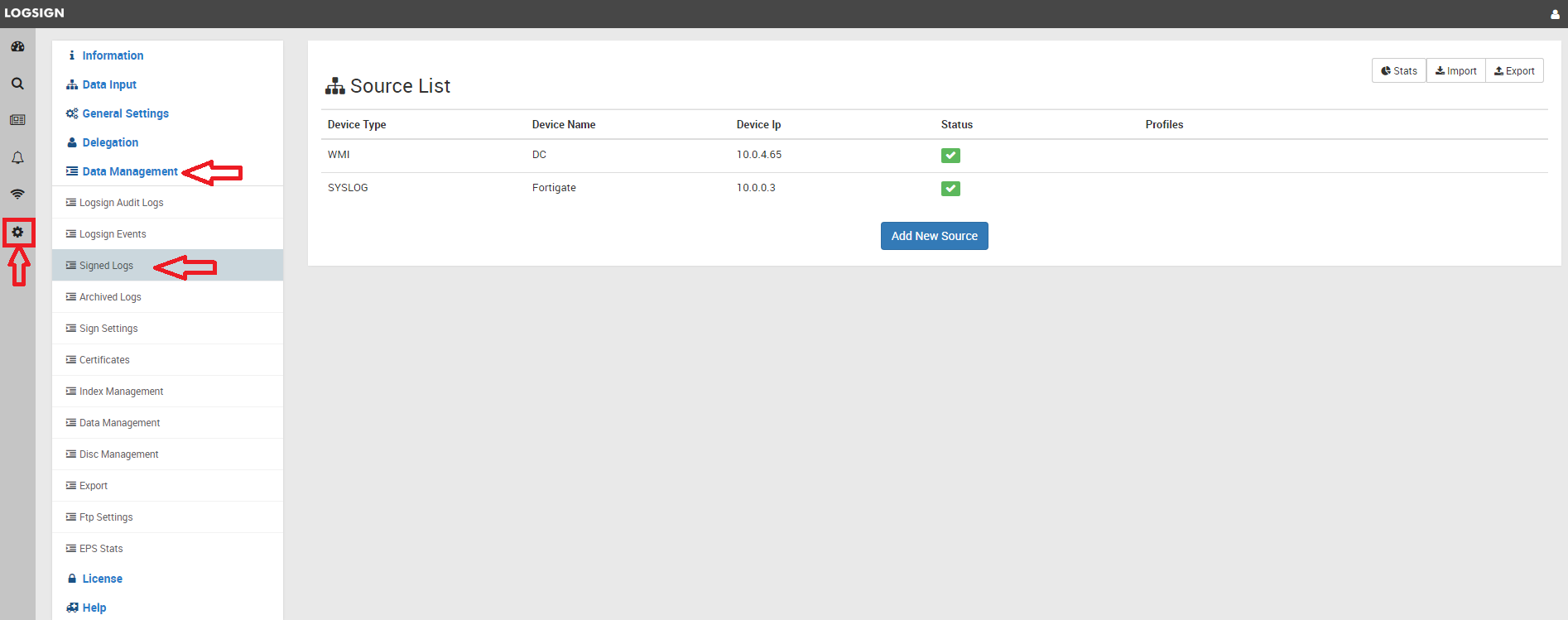Open Sign Settings submenu
This screenshot has width=1568, height=620.
click(167, 329)
